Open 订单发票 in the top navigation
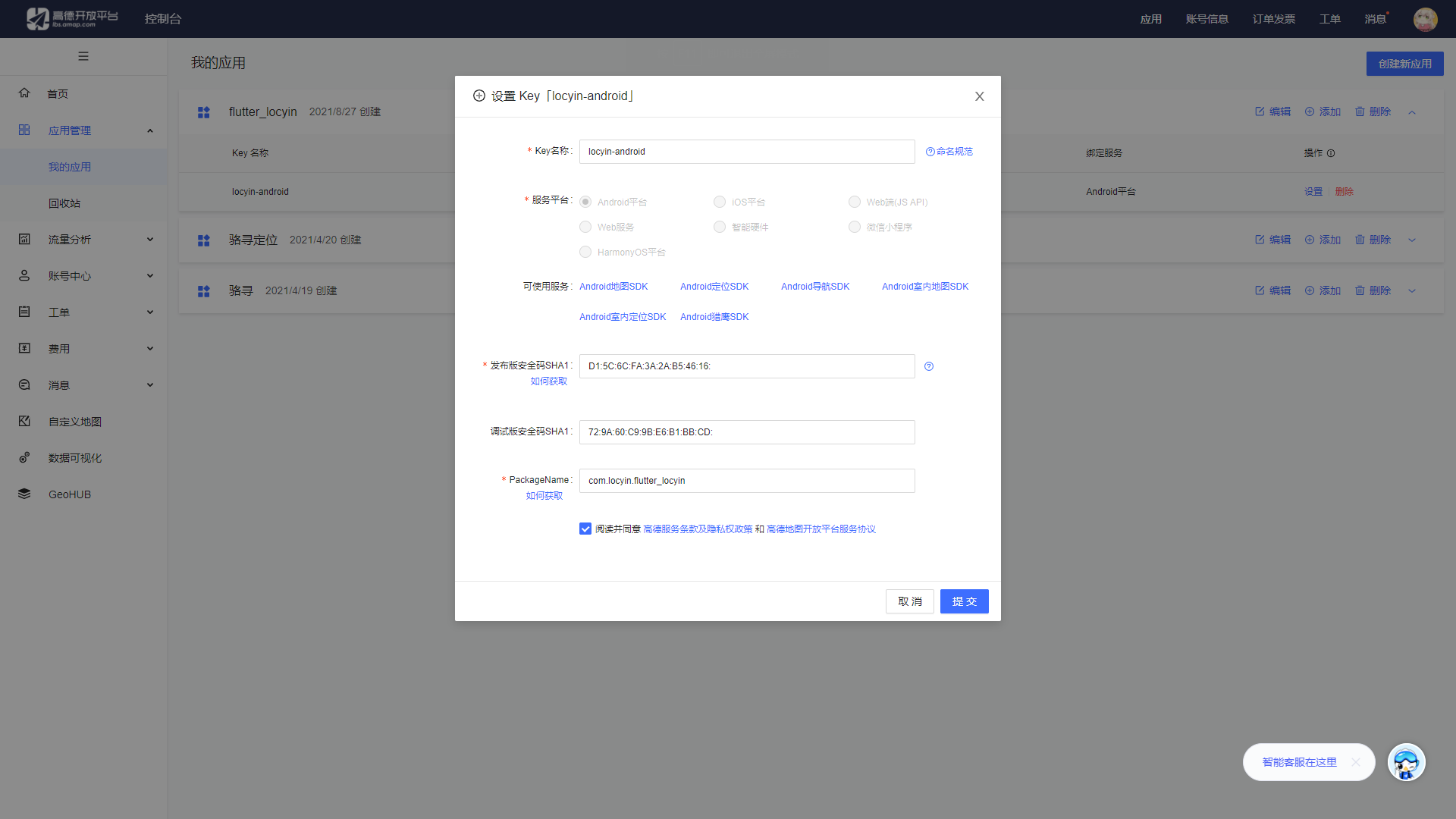 1273,19
